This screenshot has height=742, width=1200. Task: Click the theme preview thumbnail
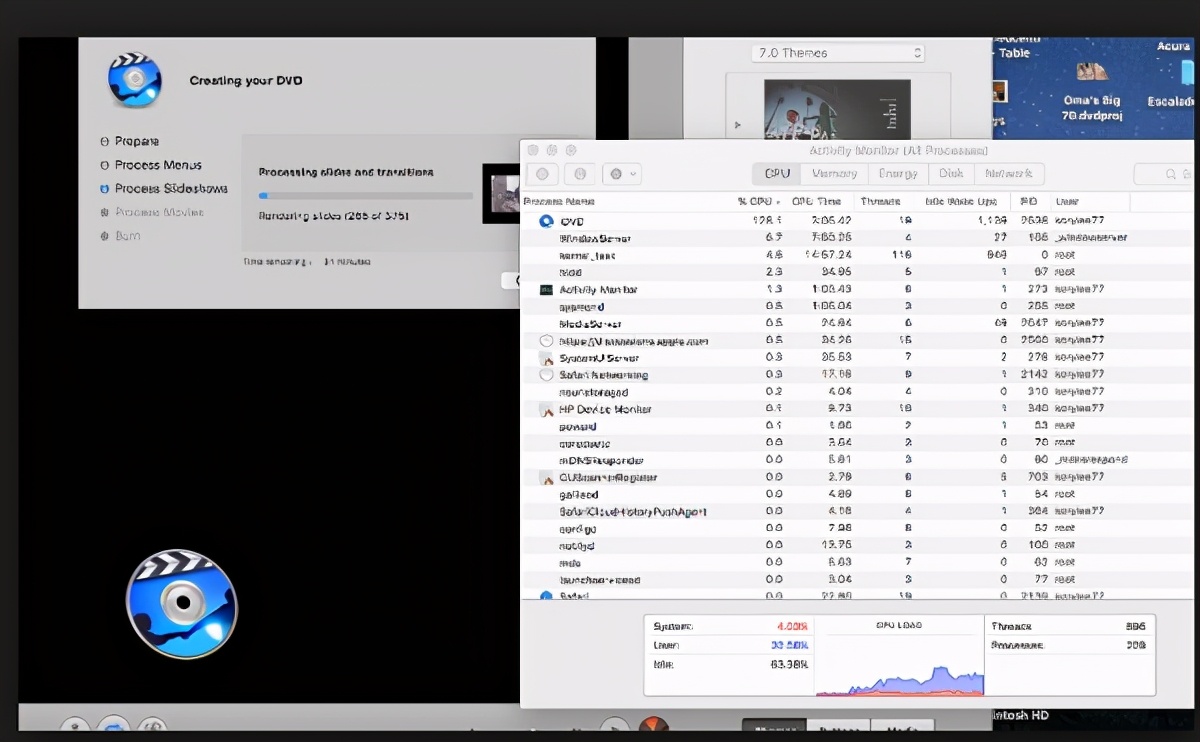pyautogui.click(x=837, y=109)
